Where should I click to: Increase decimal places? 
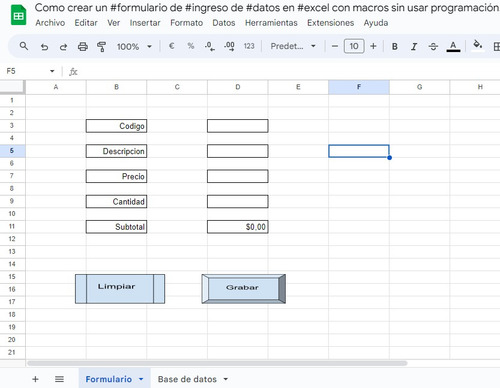point(229,46)
